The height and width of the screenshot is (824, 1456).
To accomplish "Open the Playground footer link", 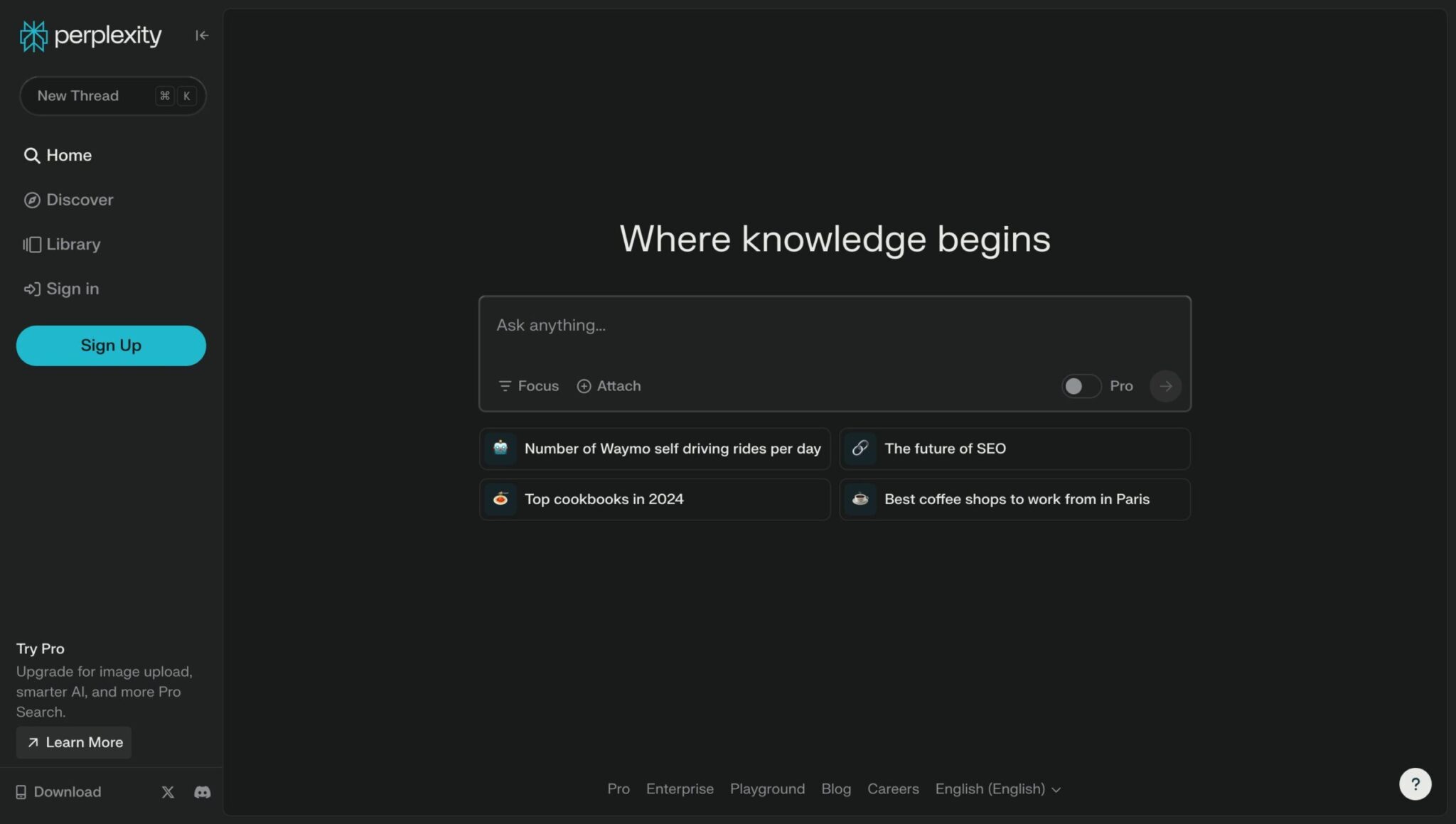I will pyautogui.click(x=767, y=789).
